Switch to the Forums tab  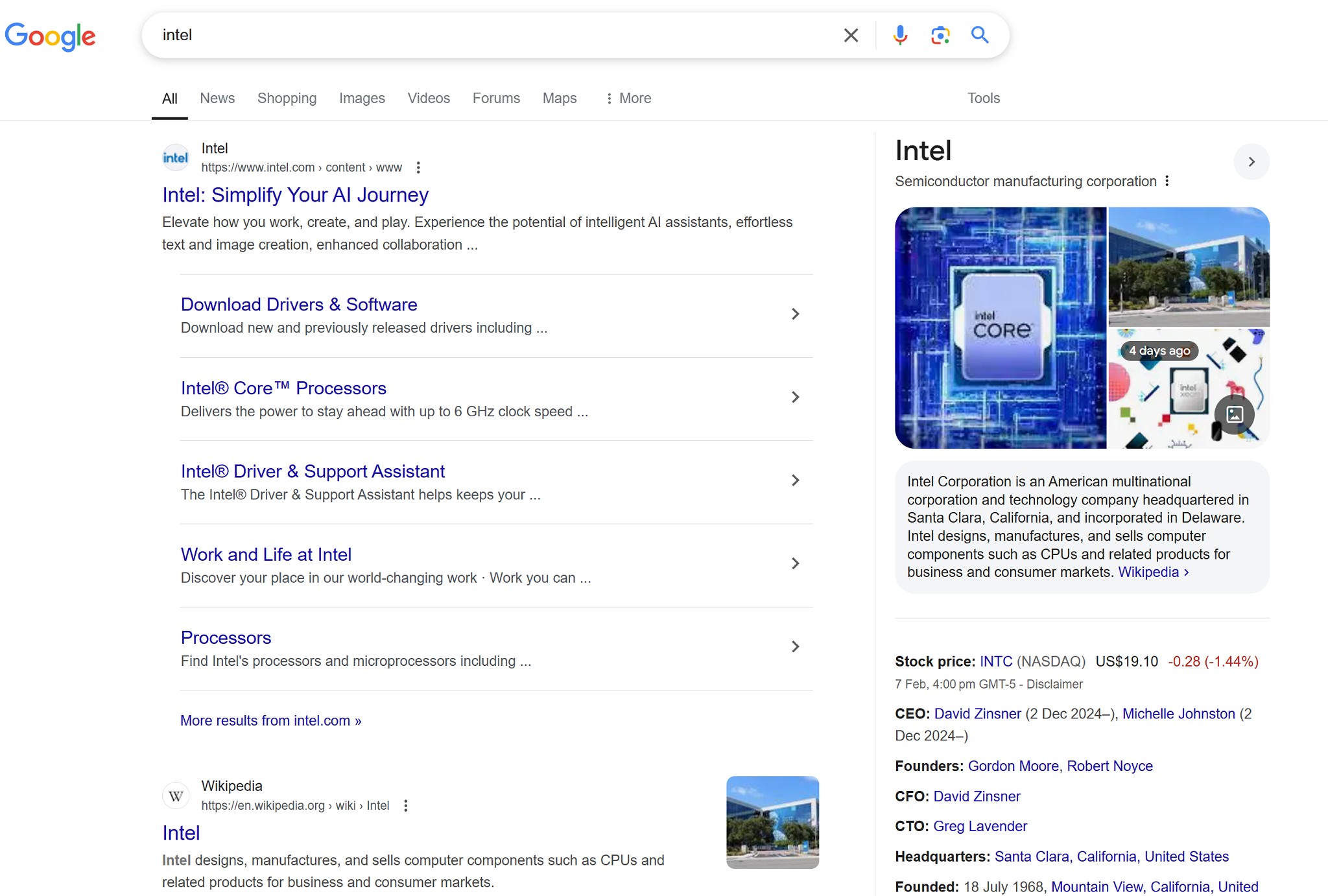click(x=496, y=98)
